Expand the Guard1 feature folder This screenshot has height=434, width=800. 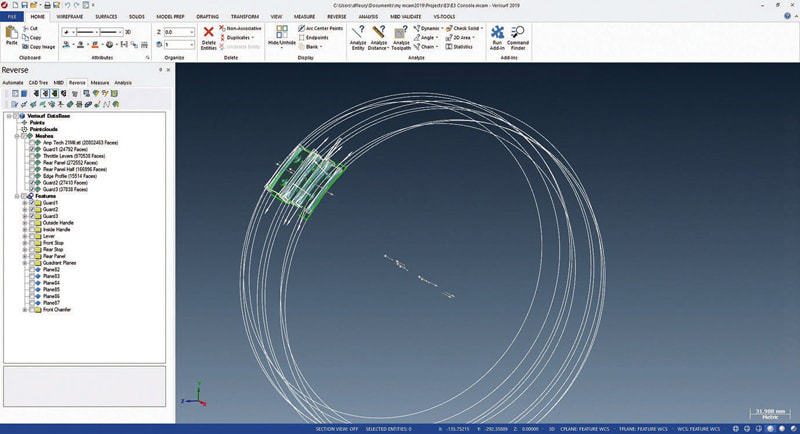pos(24,203)
